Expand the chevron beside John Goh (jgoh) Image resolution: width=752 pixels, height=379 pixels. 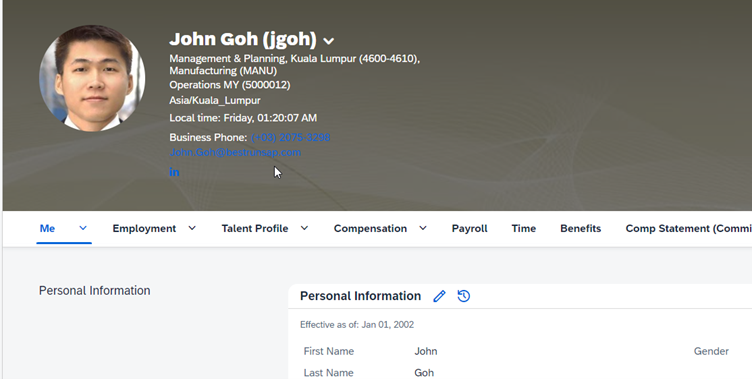[329, 41]
